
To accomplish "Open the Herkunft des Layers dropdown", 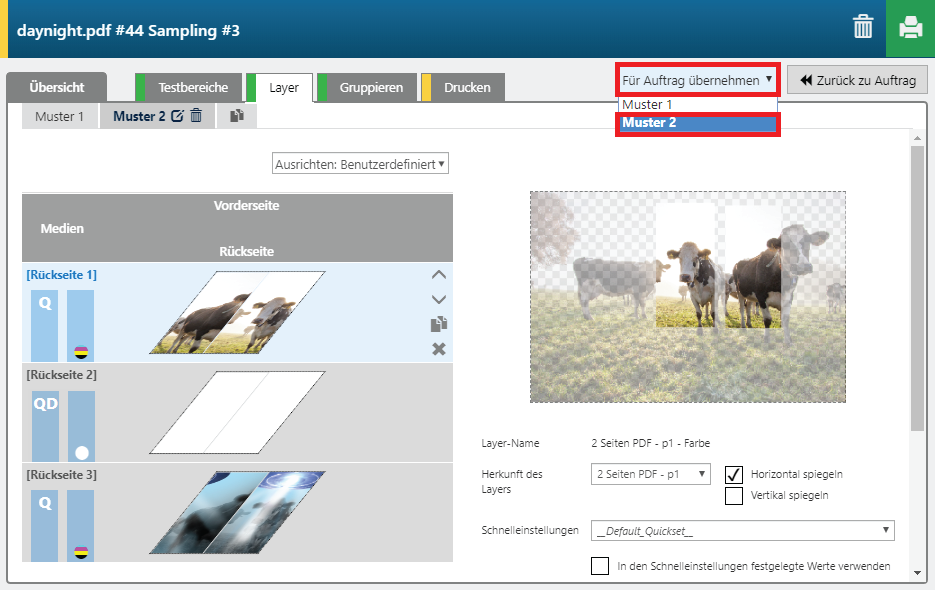I will [650, 474].
